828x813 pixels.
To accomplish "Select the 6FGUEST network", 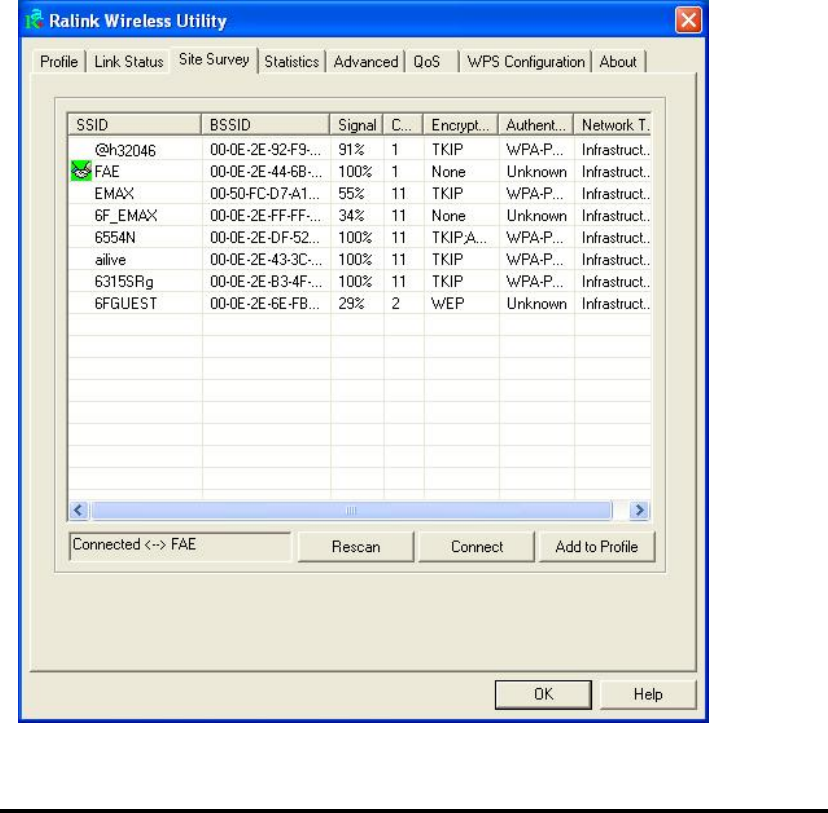I will (x=360, y=304).
